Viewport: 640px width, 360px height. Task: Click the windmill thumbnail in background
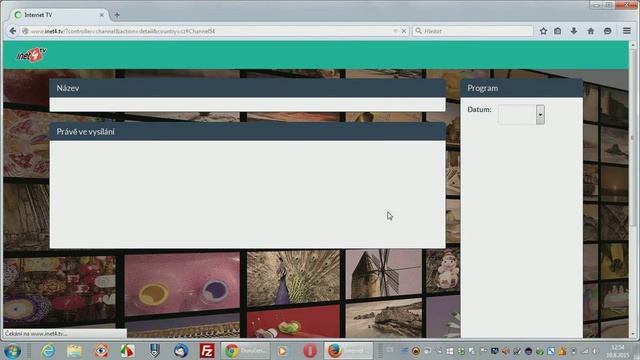[x=384, y=274]
